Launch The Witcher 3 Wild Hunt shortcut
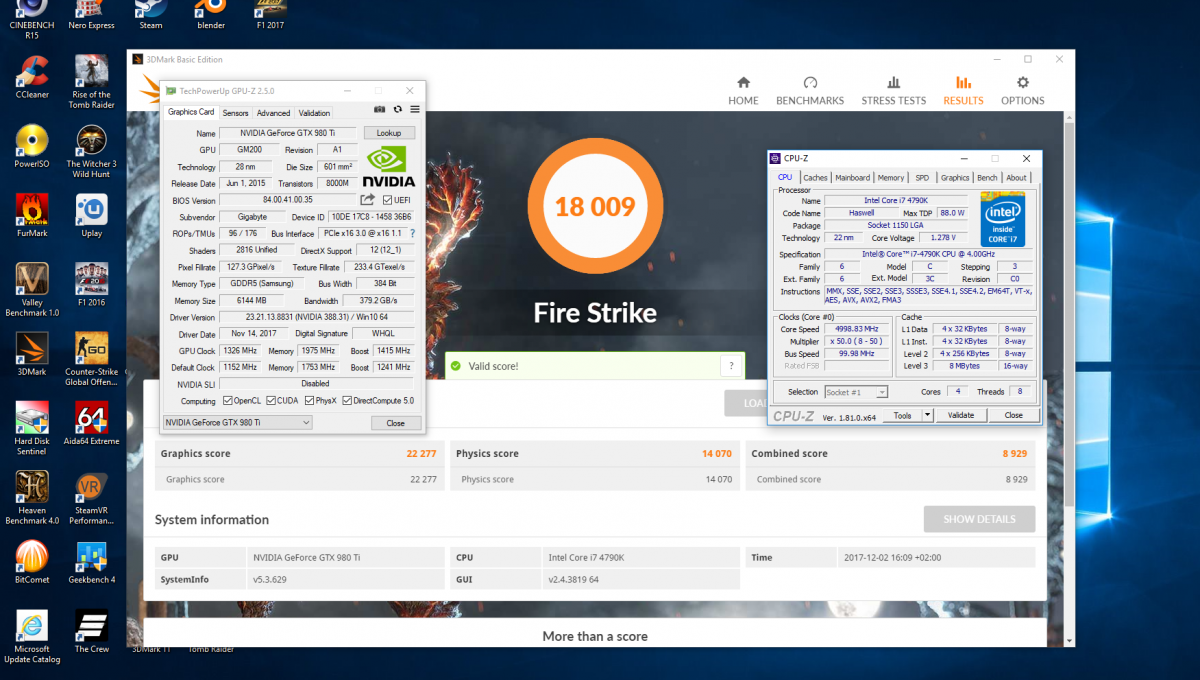 pyautogui.click(x=92, y=151)
